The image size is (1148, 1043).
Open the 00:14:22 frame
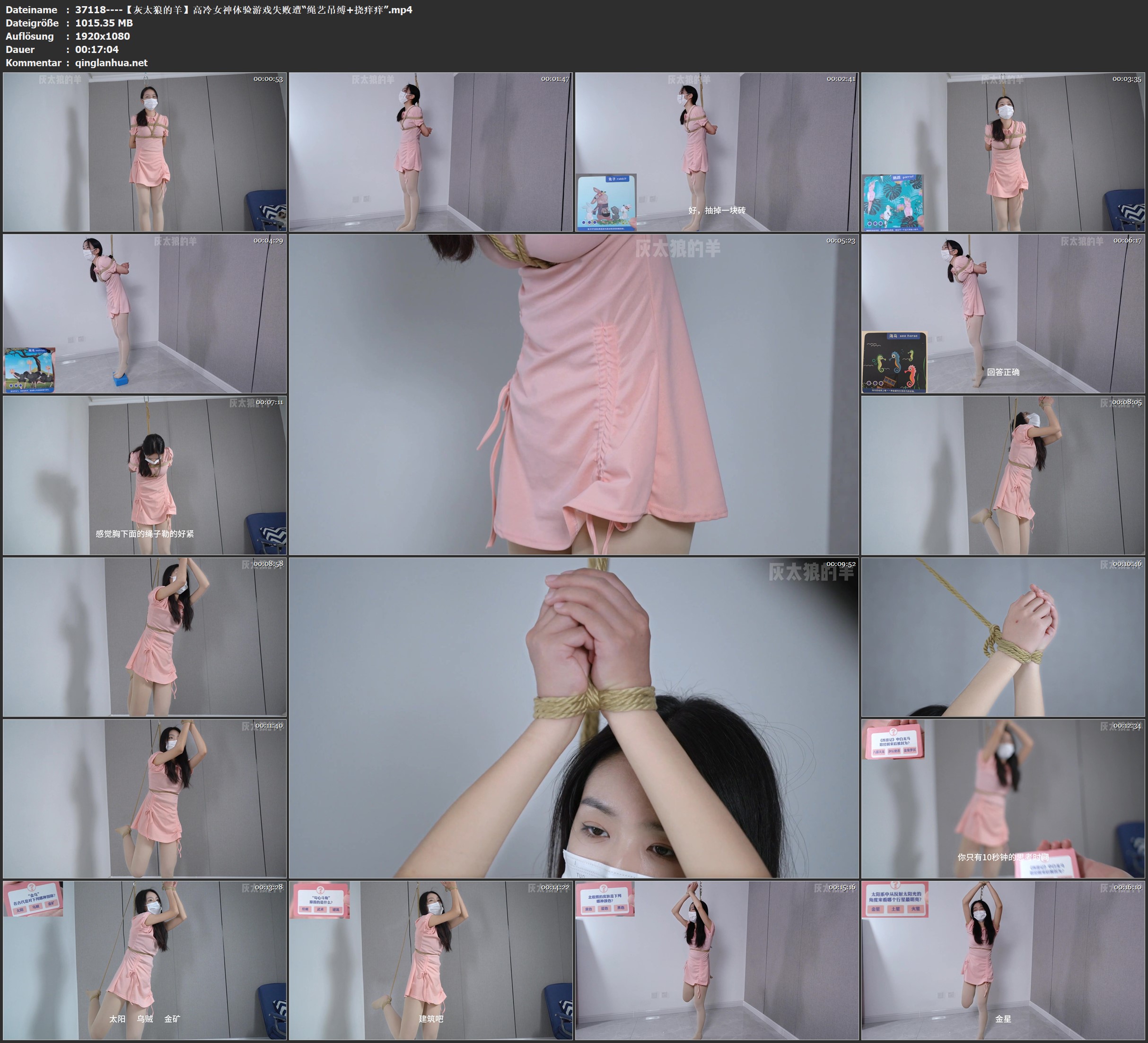tap(430, 960)
